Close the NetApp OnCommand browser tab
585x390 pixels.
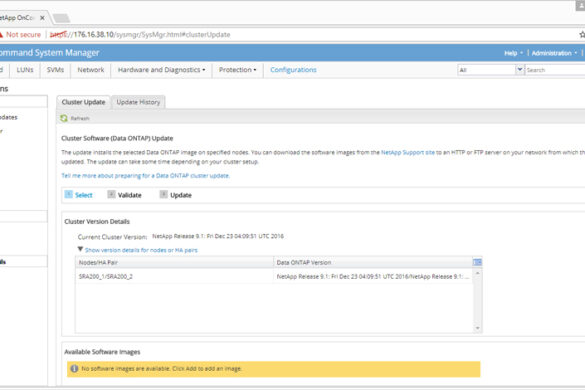(42, 18)
